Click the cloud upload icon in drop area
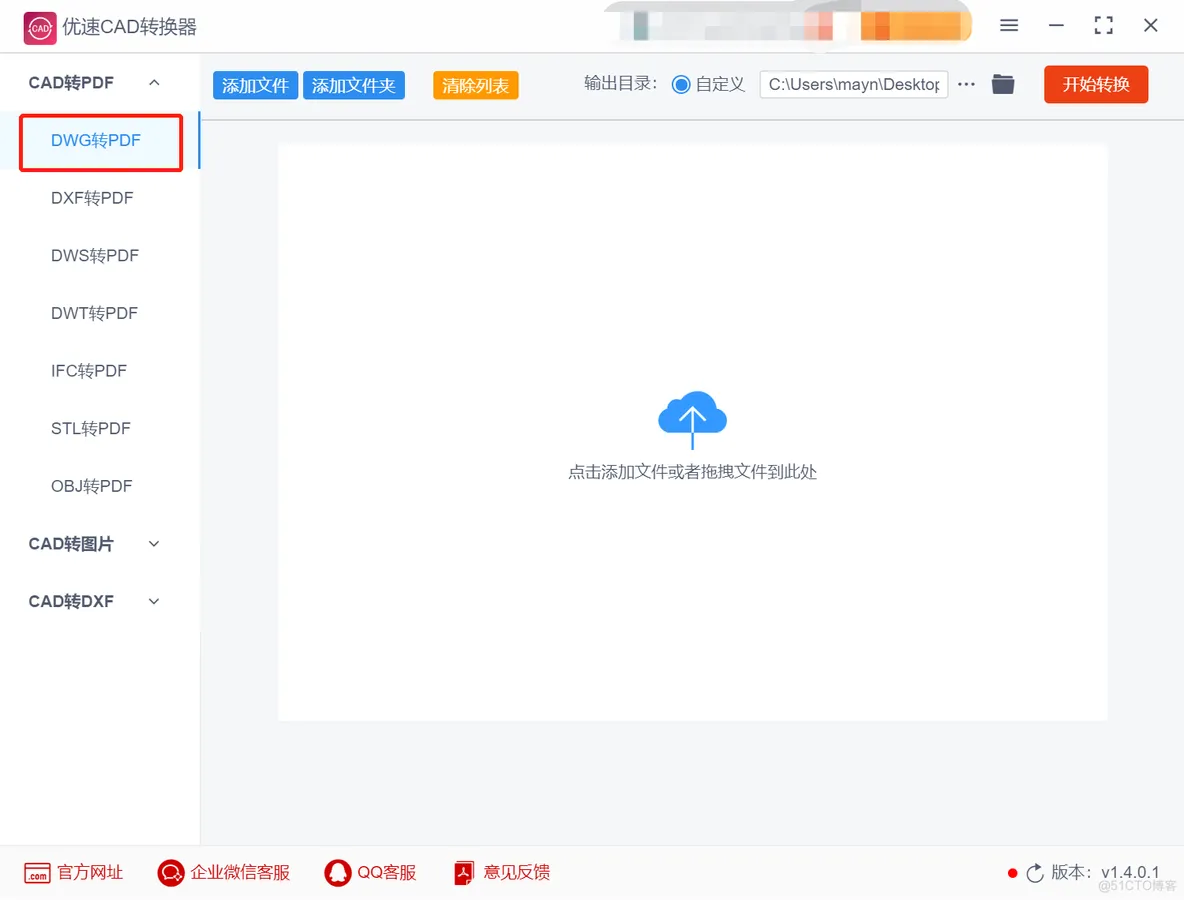 pos(692,420)
